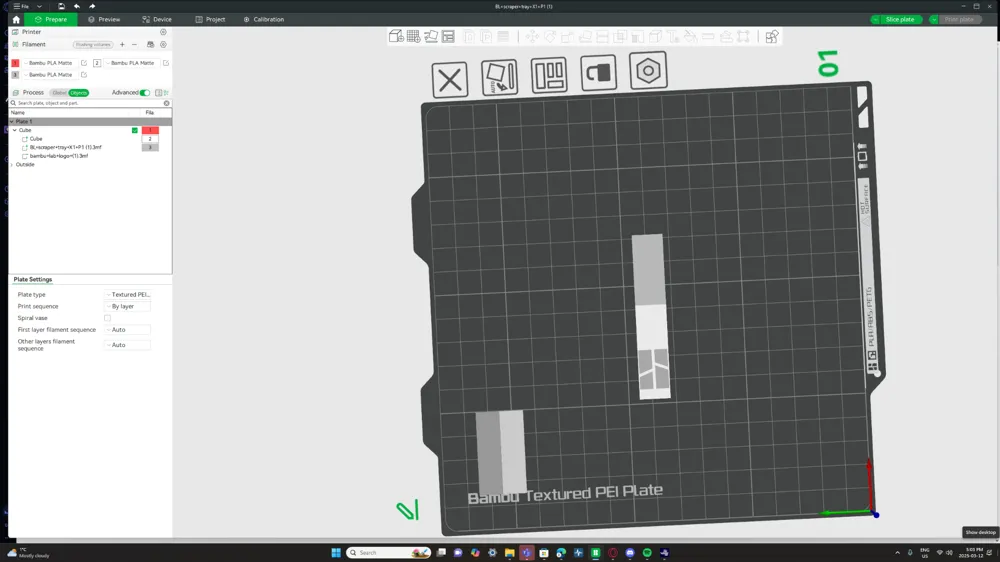Click the Print plate button

[x=959, y=20]
